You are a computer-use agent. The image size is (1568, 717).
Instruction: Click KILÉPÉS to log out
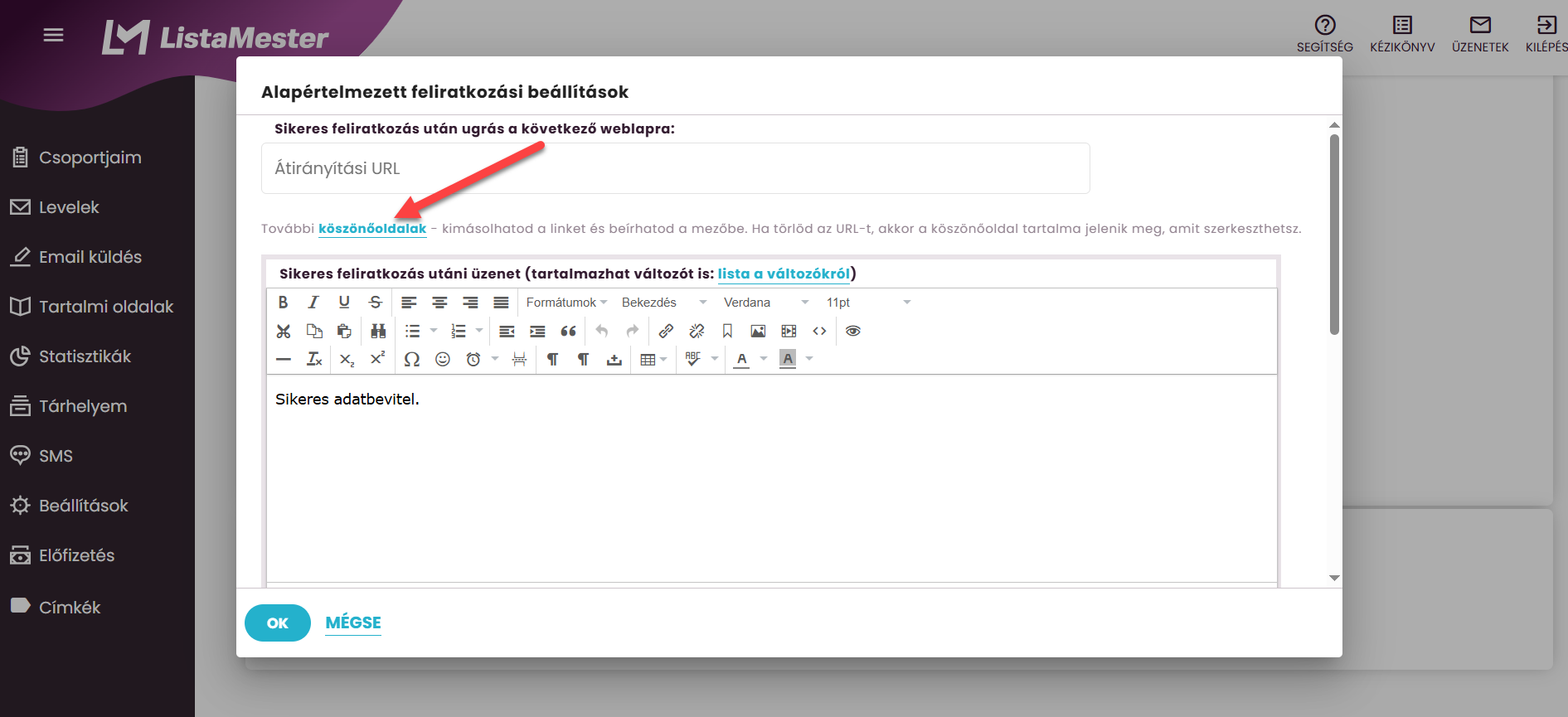tap(1546, 34)
